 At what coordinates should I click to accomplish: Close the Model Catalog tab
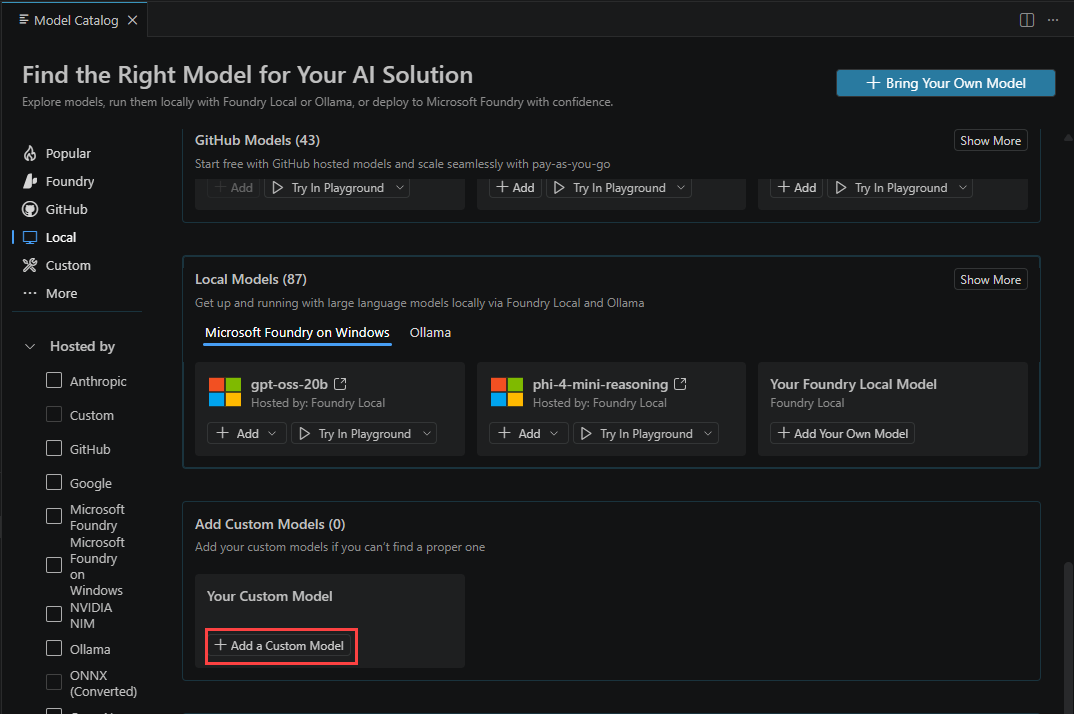[x=133, y=20]
